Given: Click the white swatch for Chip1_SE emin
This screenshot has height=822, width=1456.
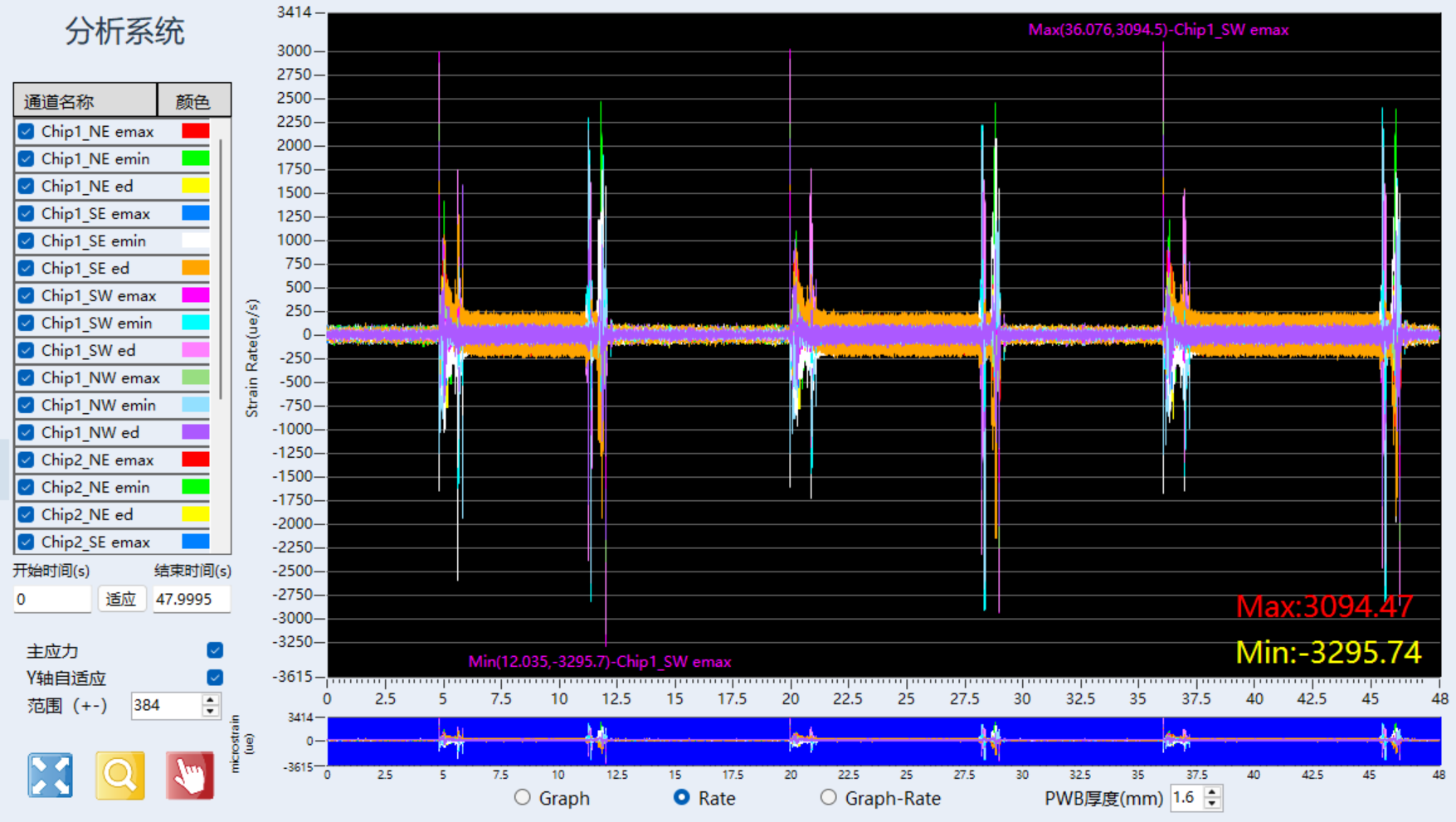Looking at the screenshot, I should [x=196, y=241].
